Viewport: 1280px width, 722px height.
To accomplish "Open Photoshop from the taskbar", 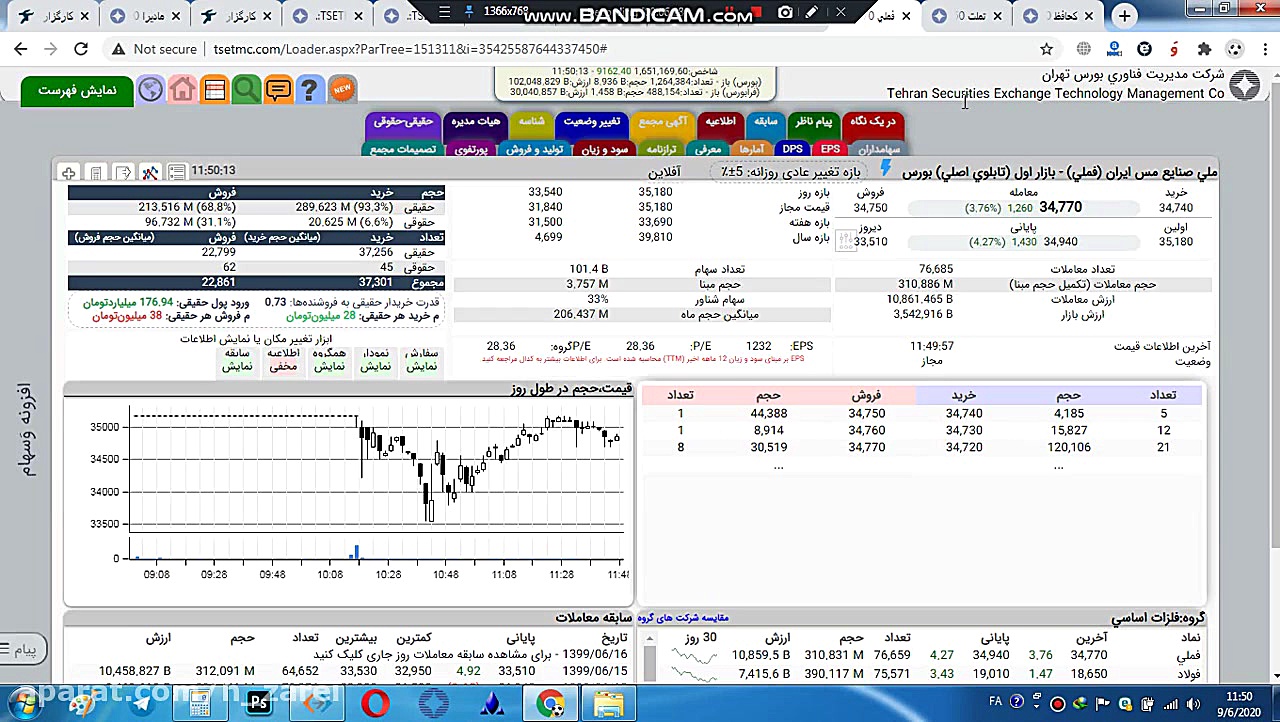I will pyautogui.click(x=259, y=703).
